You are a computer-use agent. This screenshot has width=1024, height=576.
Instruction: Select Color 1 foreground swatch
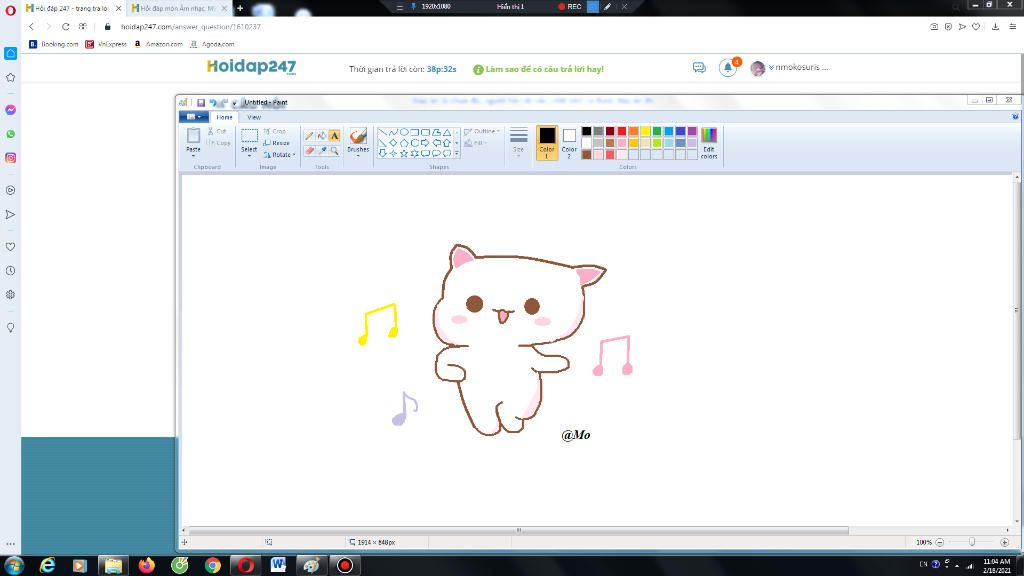547,143
